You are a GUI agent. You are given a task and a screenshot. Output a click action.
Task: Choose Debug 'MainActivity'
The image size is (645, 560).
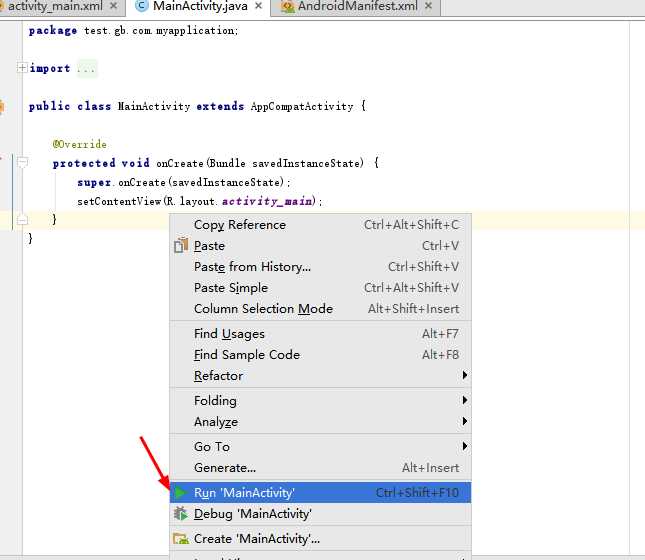click(x=320, y=514)
